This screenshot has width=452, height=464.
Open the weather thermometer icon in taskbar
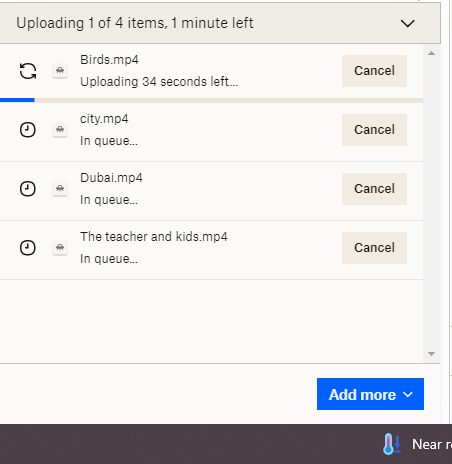click(x=392, y=444)
